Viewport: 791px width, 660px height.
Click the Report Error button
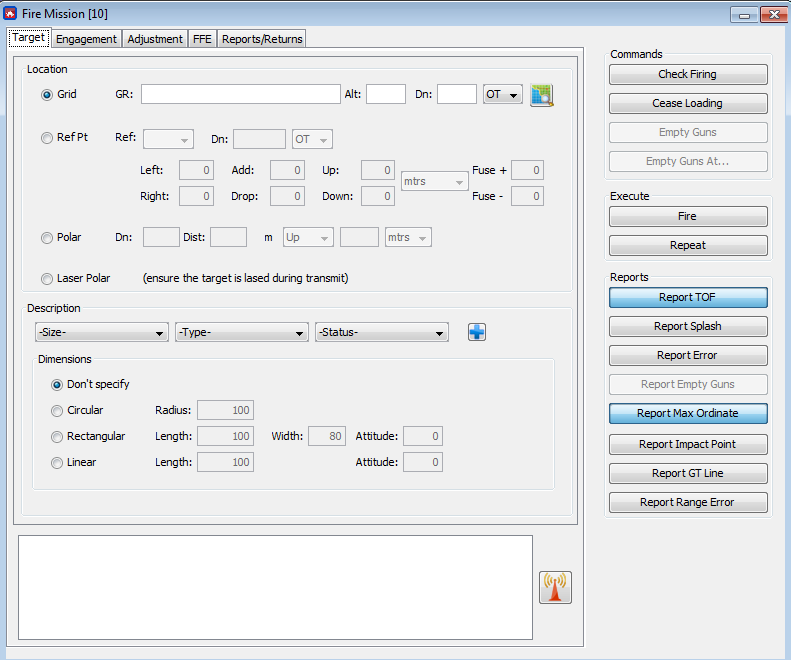pos(688,356)
